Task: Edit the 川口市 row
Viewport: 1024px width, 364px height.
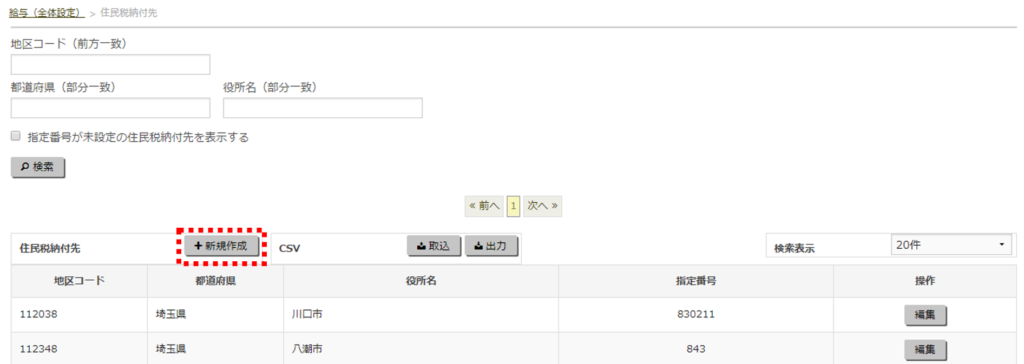Action: (925, 314)
